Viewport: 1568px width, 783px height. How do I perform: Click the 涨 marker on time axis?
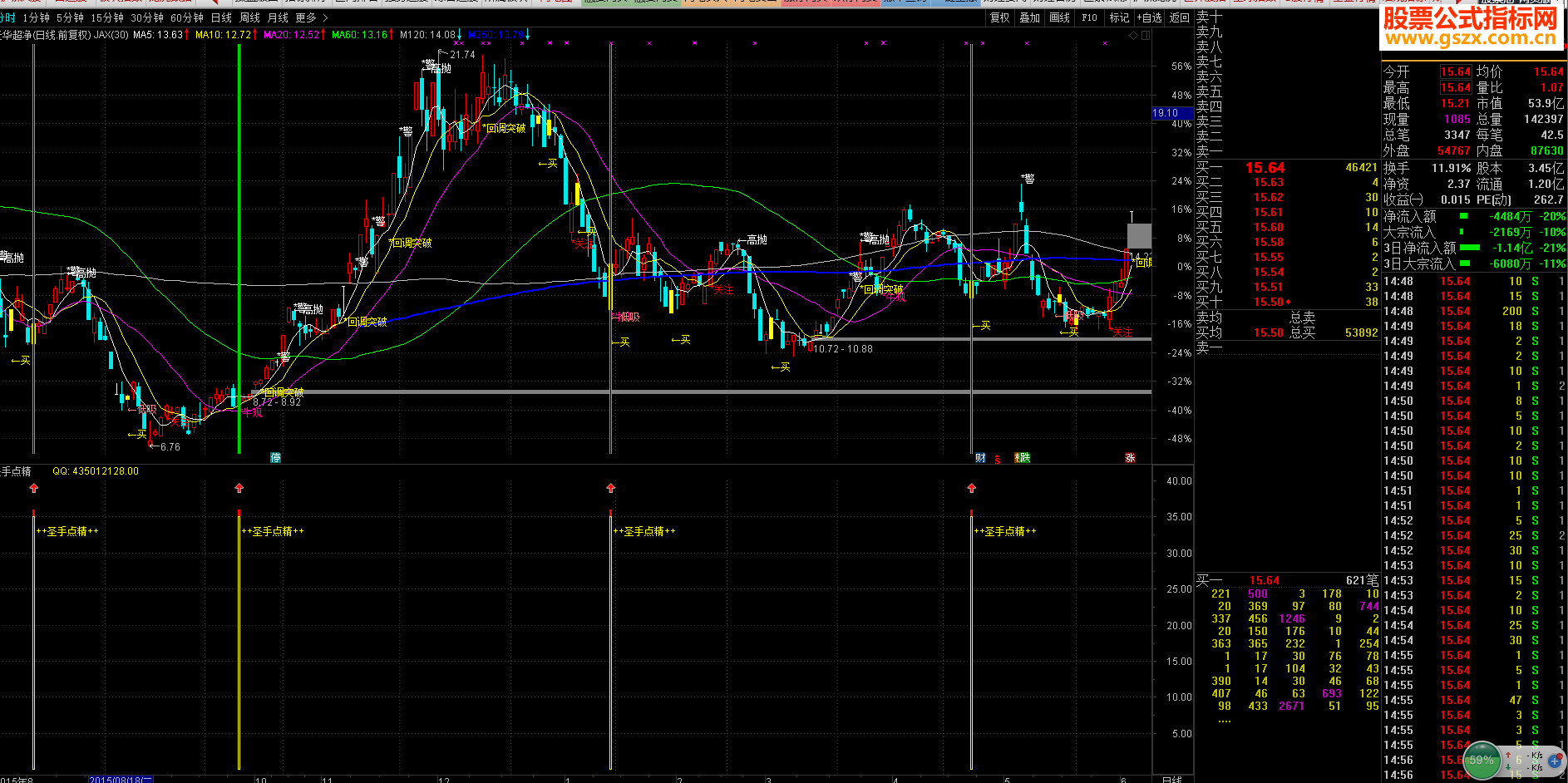pos(1130,458)
